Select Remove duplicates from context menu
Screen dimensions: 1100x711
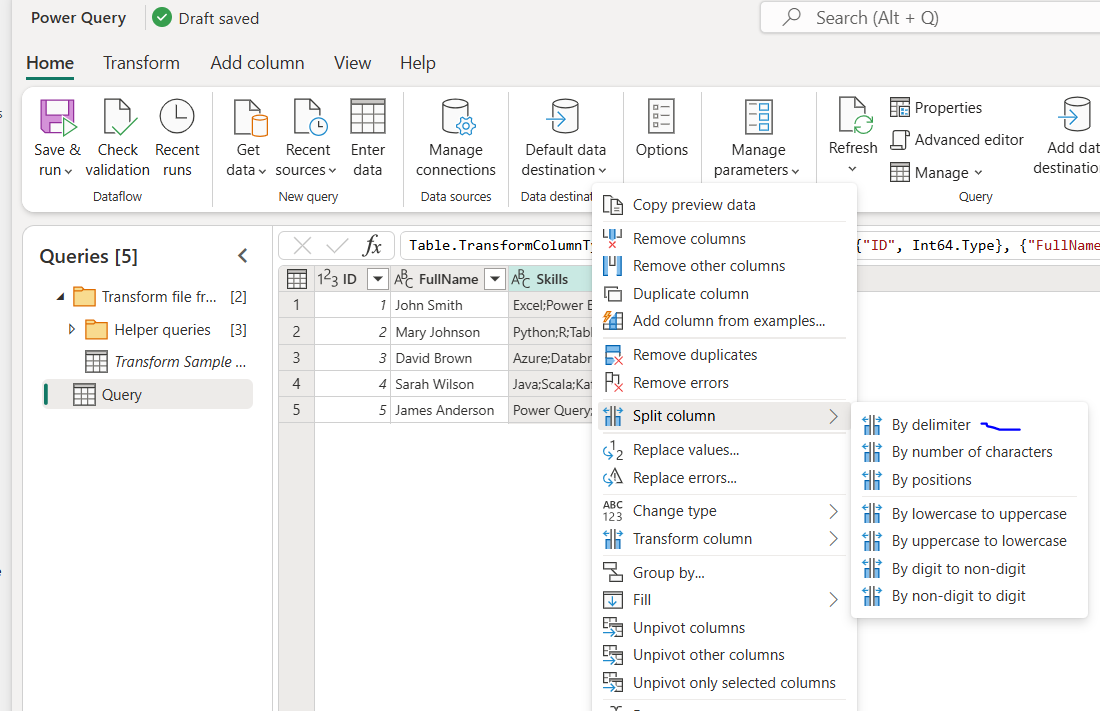(694, 355)
